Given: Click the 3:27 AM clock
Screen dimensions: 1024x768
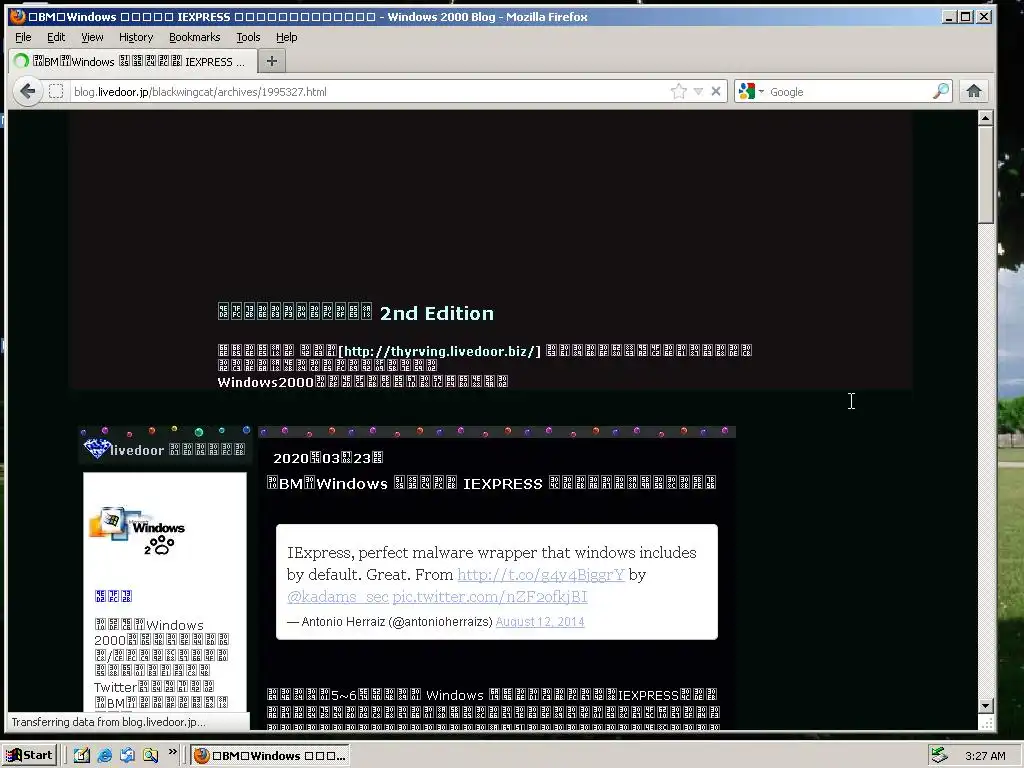Looking at the screenshot, I should click(x=985, y=756).
